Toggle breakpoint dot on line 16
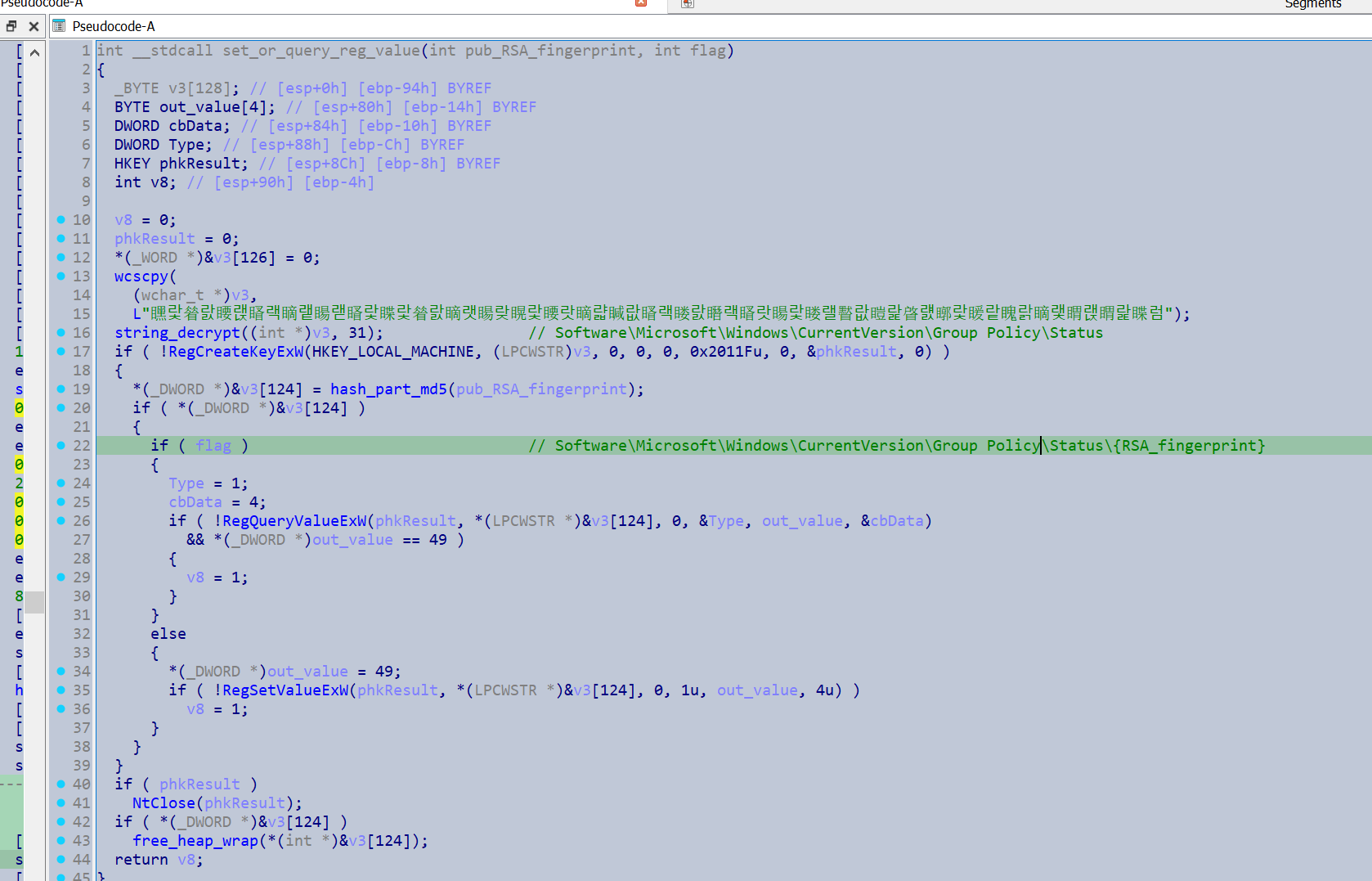 click(x=61, y=333)
